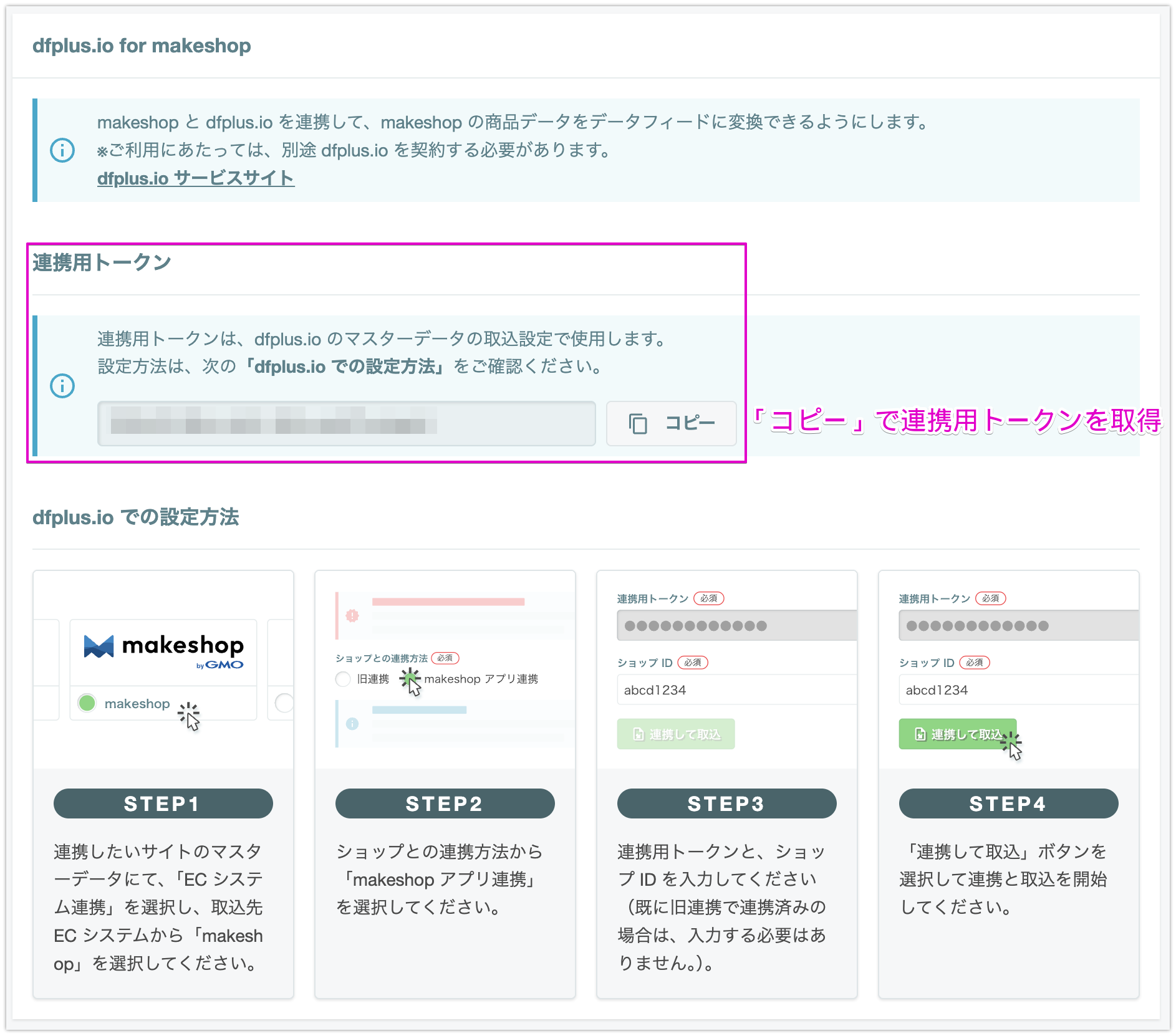The height and width of the screenshot is (1036, 1176).
Task: Click the STEP1 label badge
Action: pos(163,803)
